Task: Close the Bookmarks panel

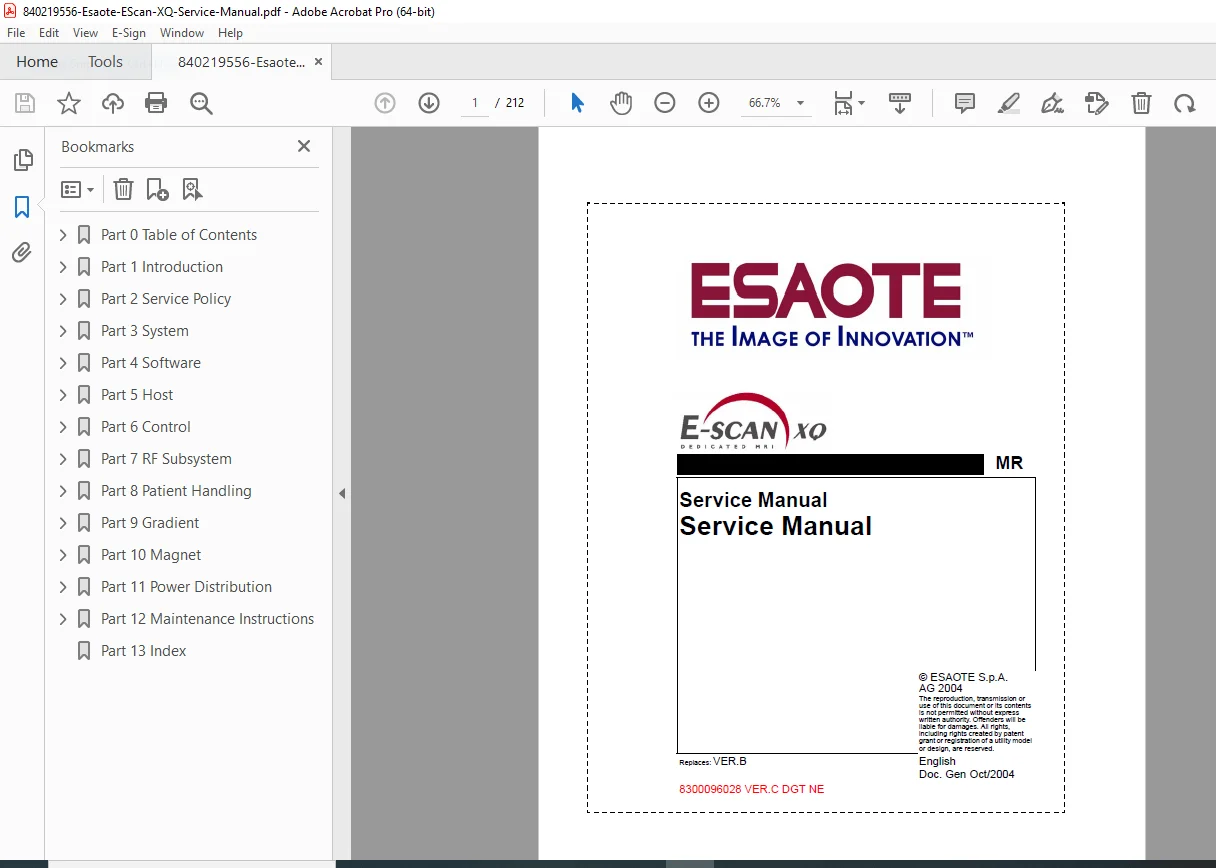Action: coord(304,146)
